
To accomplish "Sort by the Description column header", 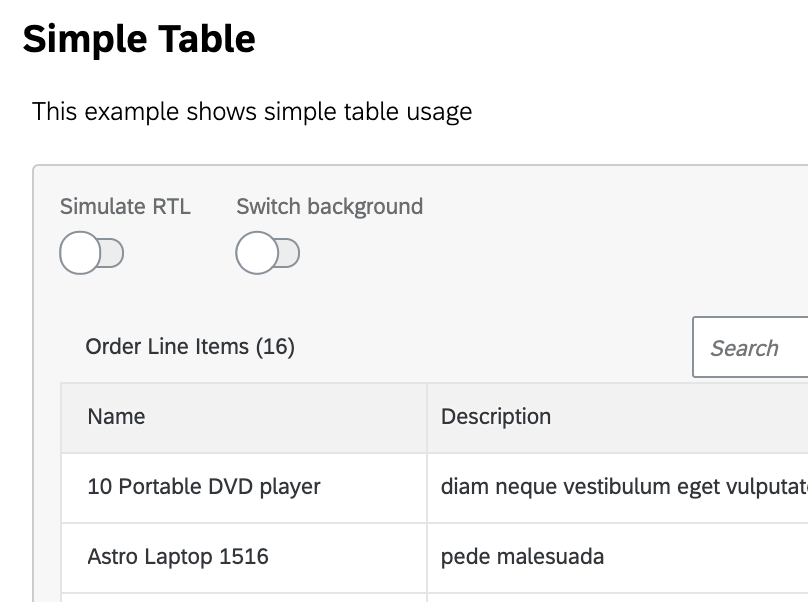I will pyautogui.click(x=496, y=416).
